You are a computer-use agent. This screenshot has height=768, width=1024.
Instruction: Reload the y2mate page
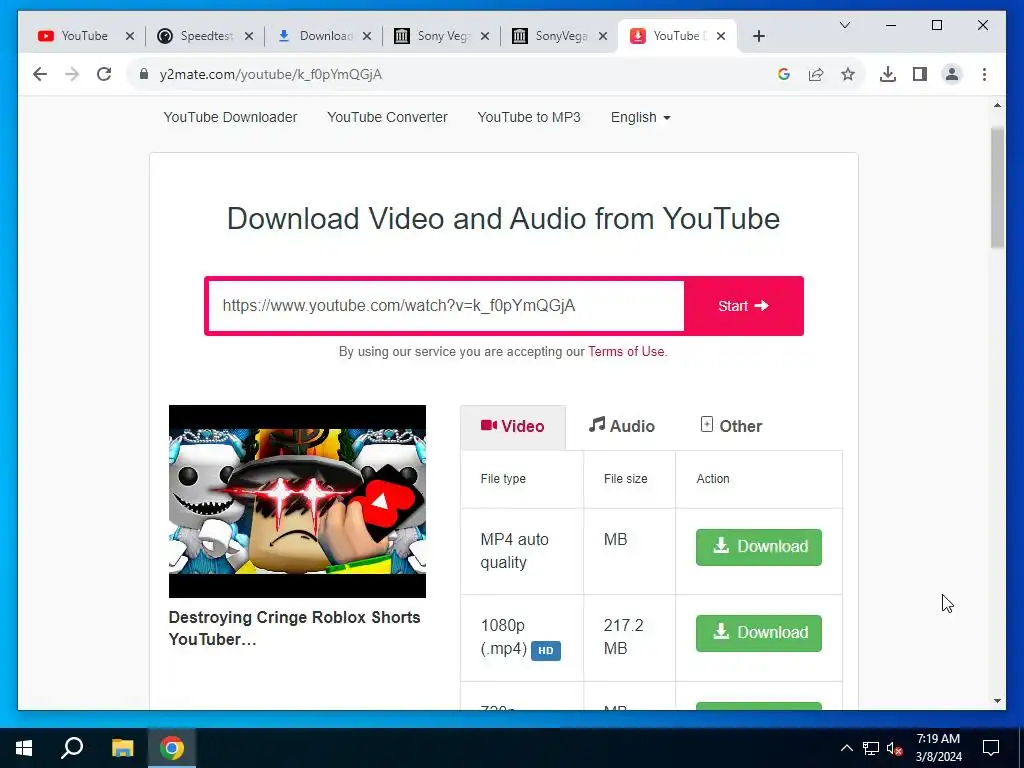click(104, 74)
